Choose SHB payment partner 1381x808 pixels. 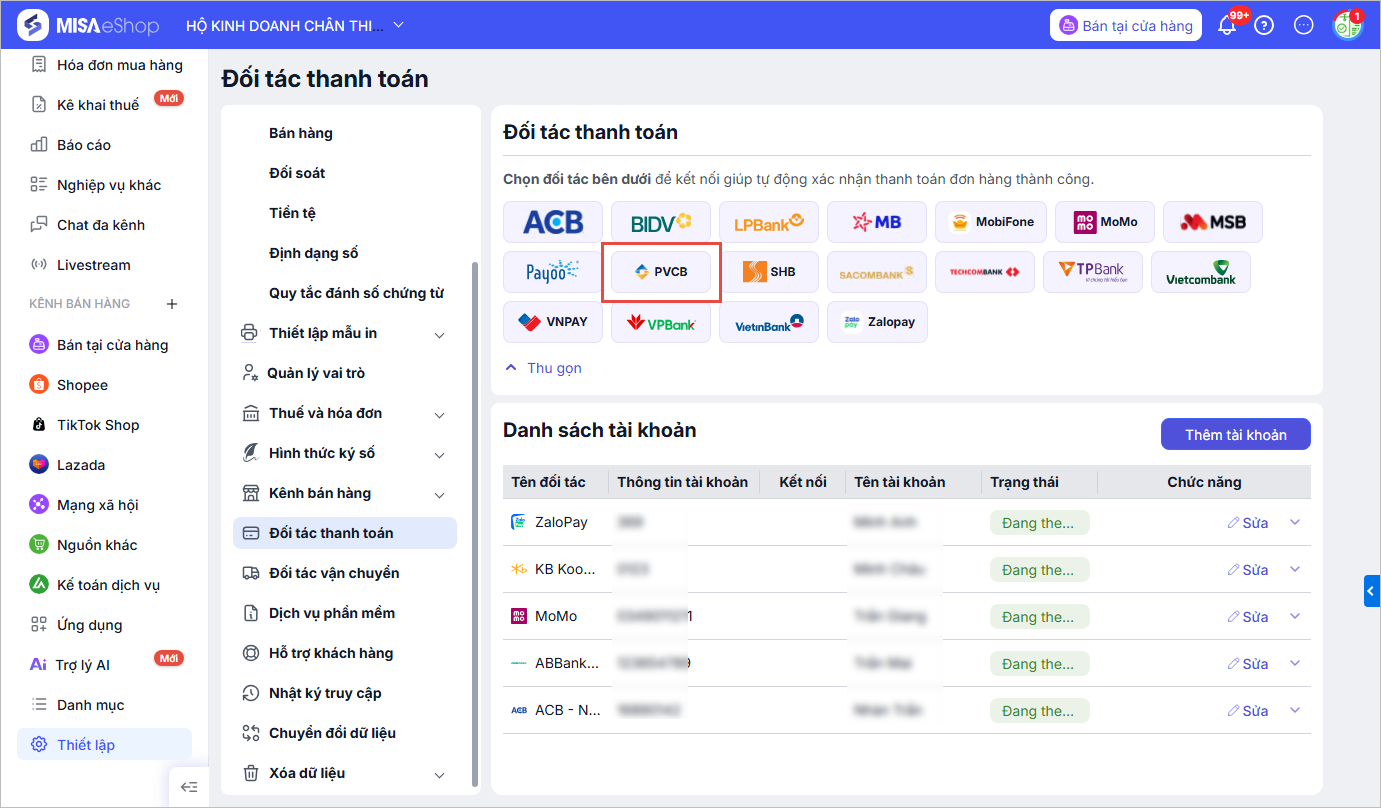pyautogui.click(x=769, y=272)
